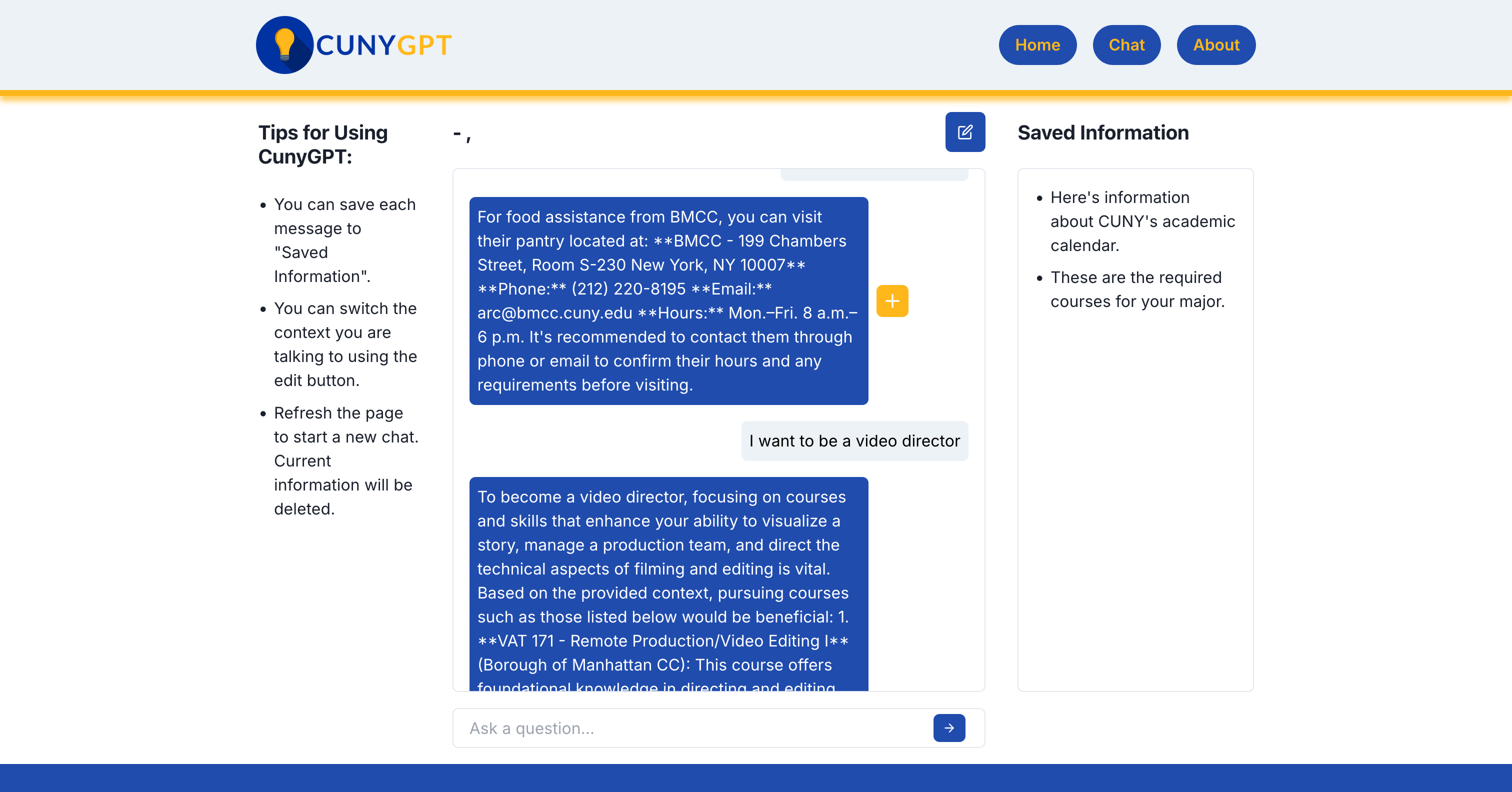
Task: Select 'I want to be a video director' message
Action: tap(854, 441)
